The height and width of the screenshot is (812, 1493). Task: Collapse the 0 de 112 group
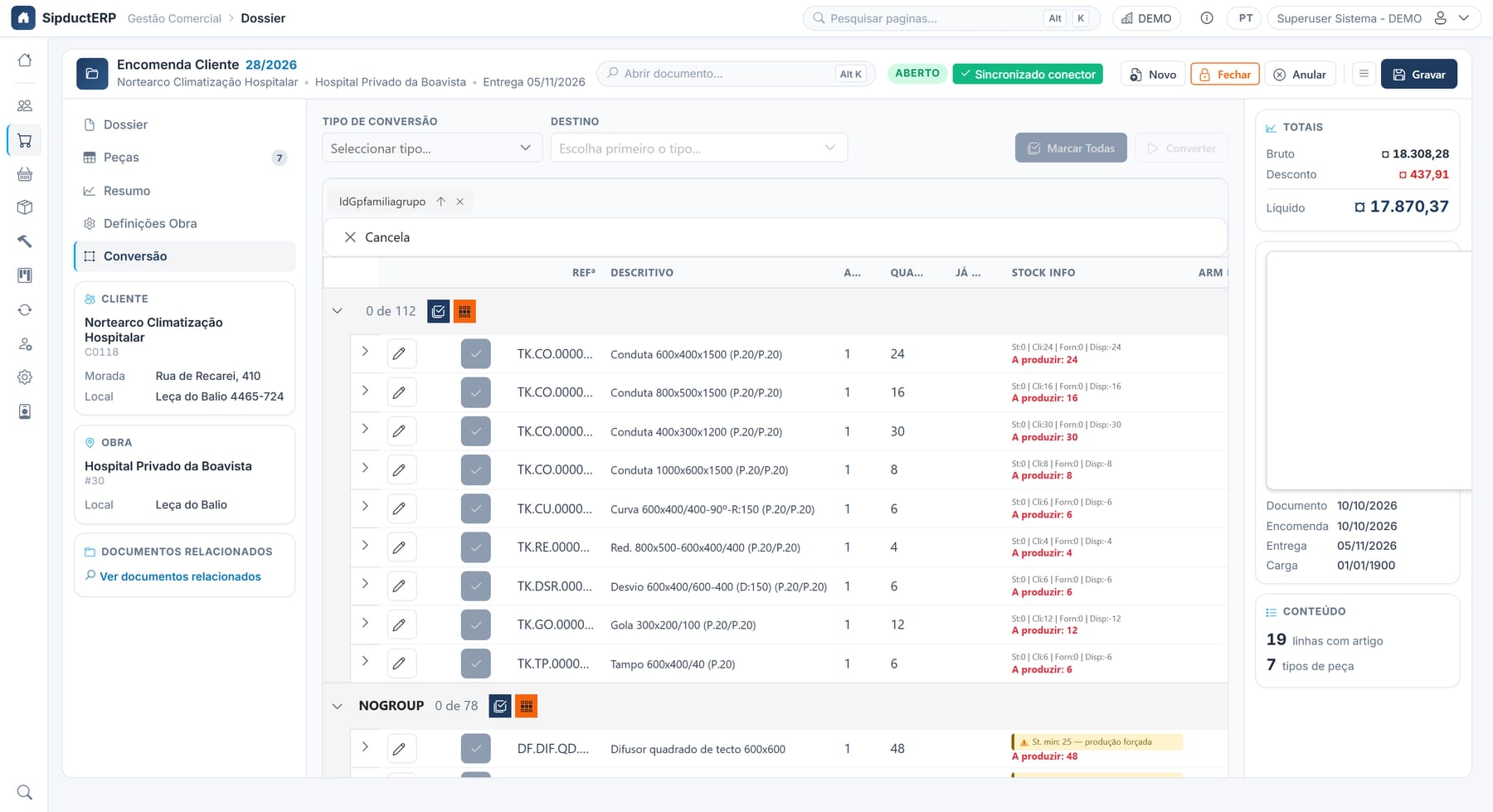pyautogui.click(x=337, y=311)
